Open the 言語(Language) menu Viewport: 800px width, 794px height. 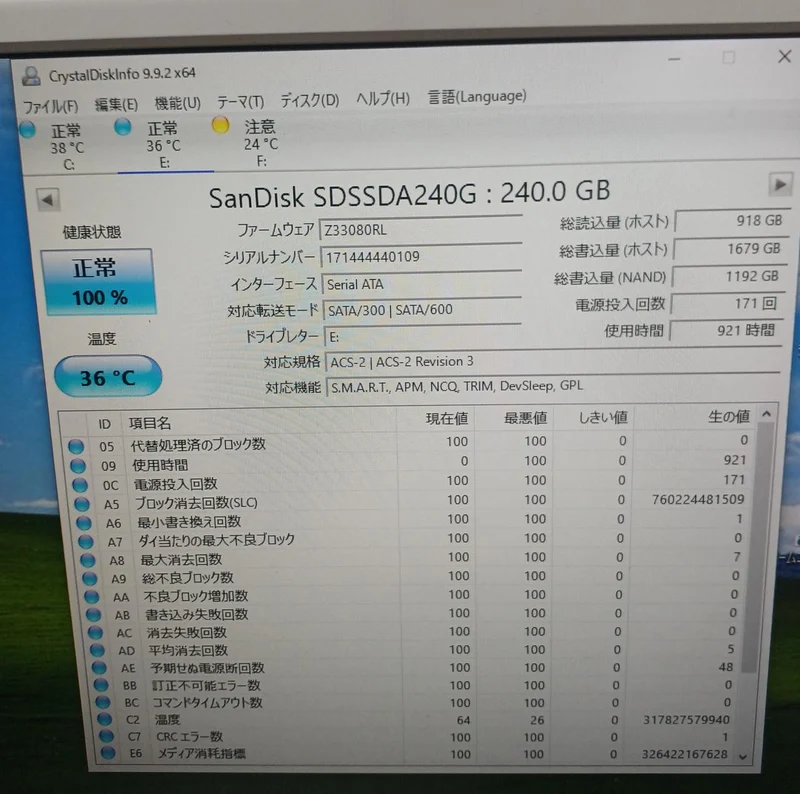477,96
